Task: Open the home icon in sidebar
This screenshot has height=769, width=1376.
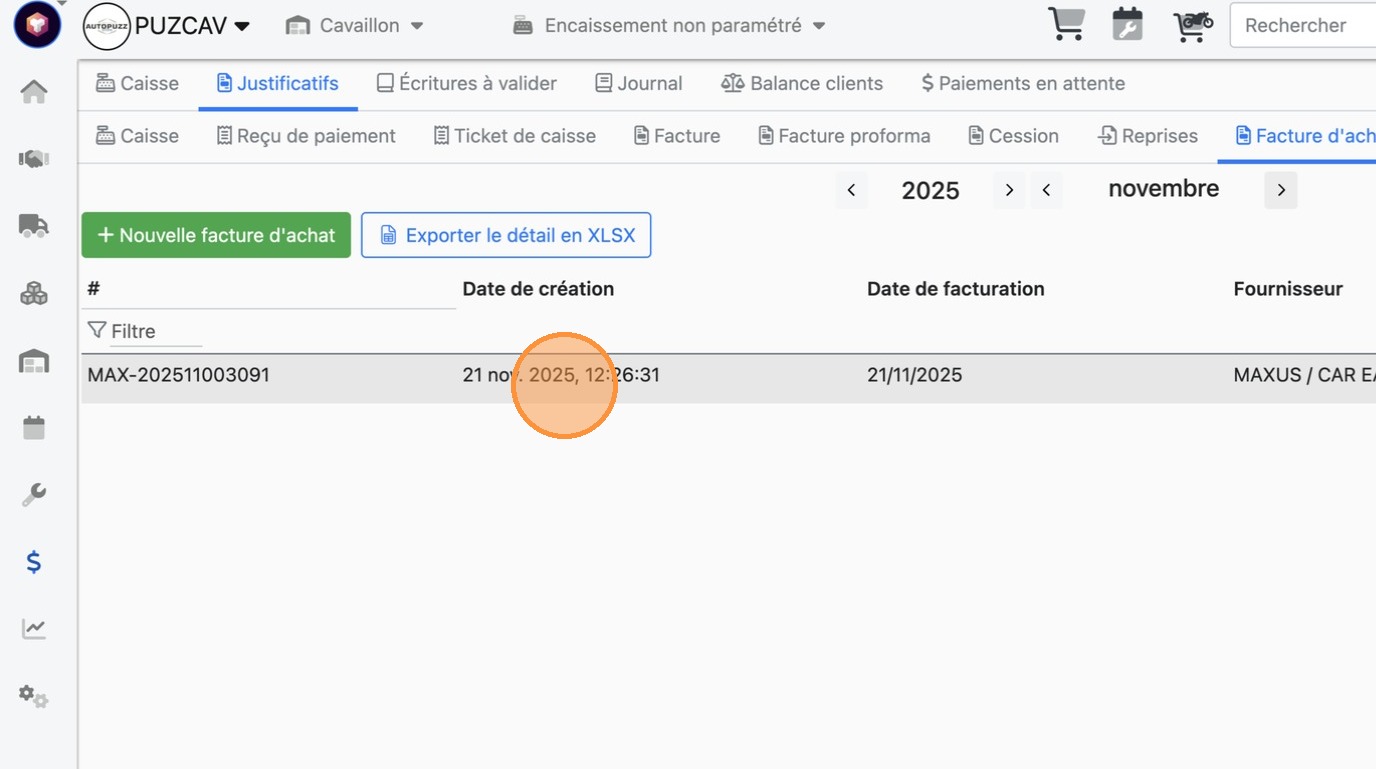Action: (34, 92)
